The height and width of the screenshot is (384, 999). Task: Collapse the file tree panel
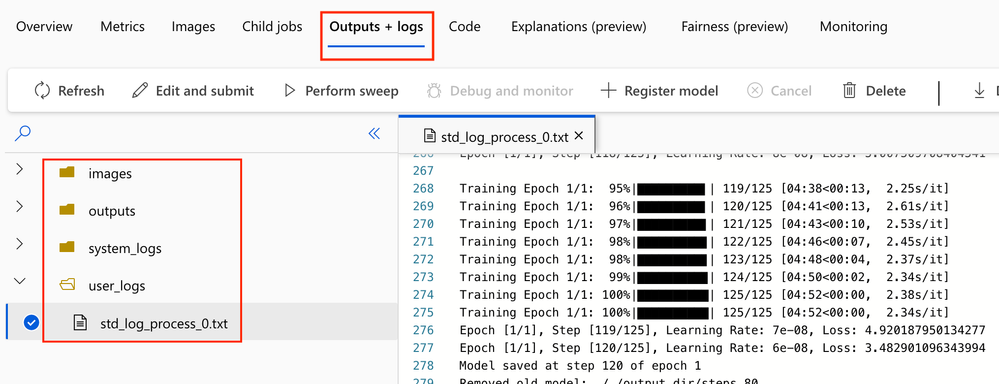[x=374, y=133]
